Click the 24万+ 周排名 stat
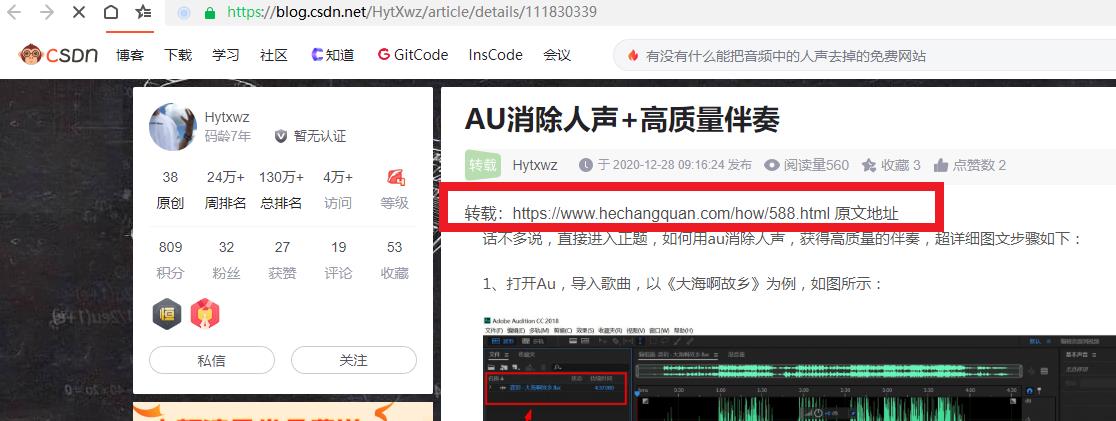 click(226, 190)
